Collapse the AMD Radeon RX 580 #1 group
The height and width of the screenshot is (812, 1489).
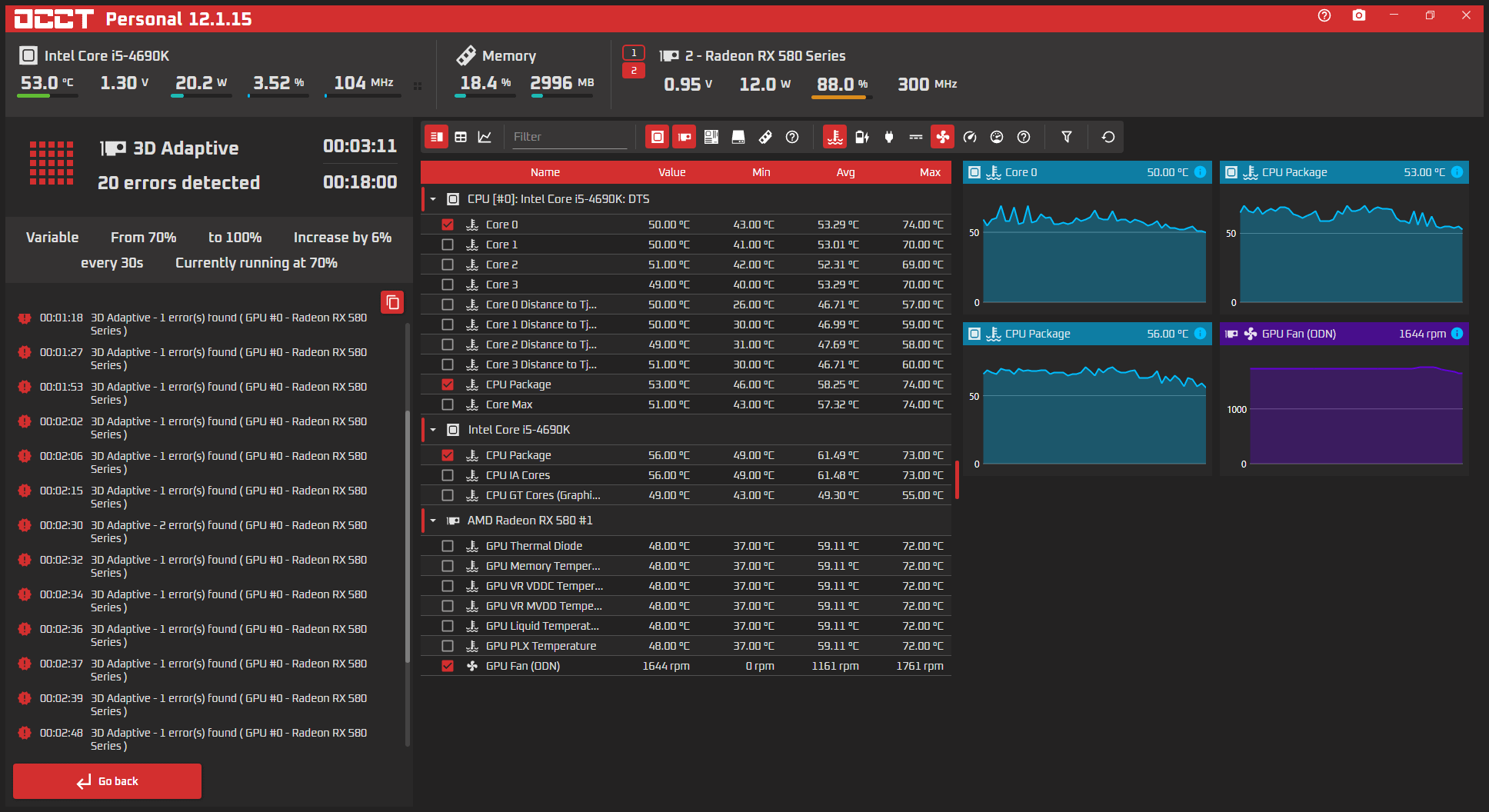(x=433, y=521)
